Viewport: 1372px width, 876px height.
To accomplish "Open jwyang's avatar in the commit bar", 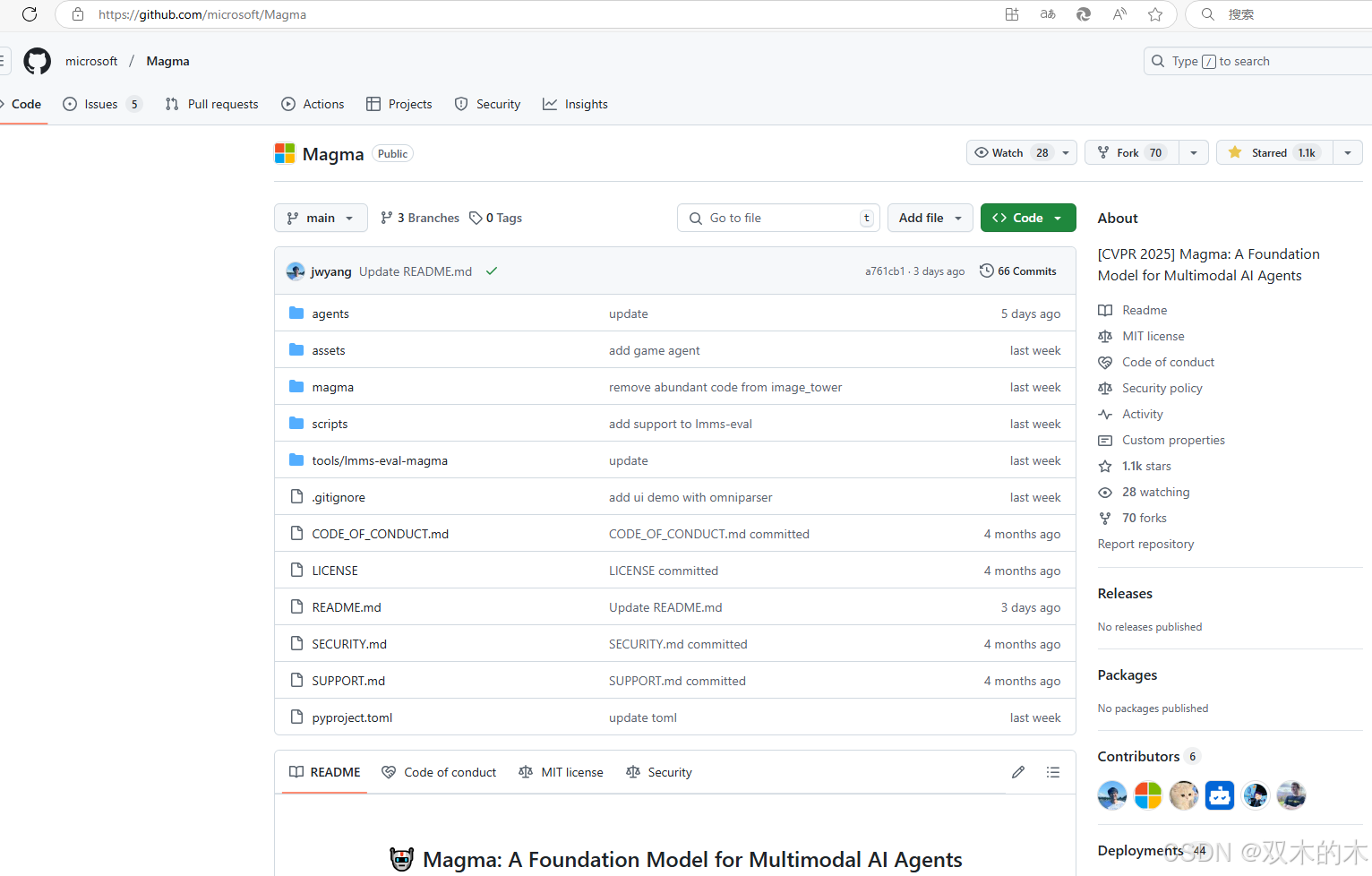I will click(296, 271).
